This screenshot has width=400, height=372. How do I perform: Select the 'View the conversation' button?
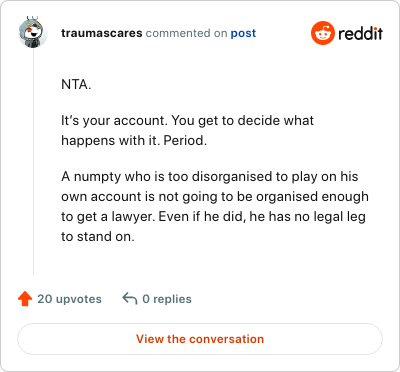(200, 339)
